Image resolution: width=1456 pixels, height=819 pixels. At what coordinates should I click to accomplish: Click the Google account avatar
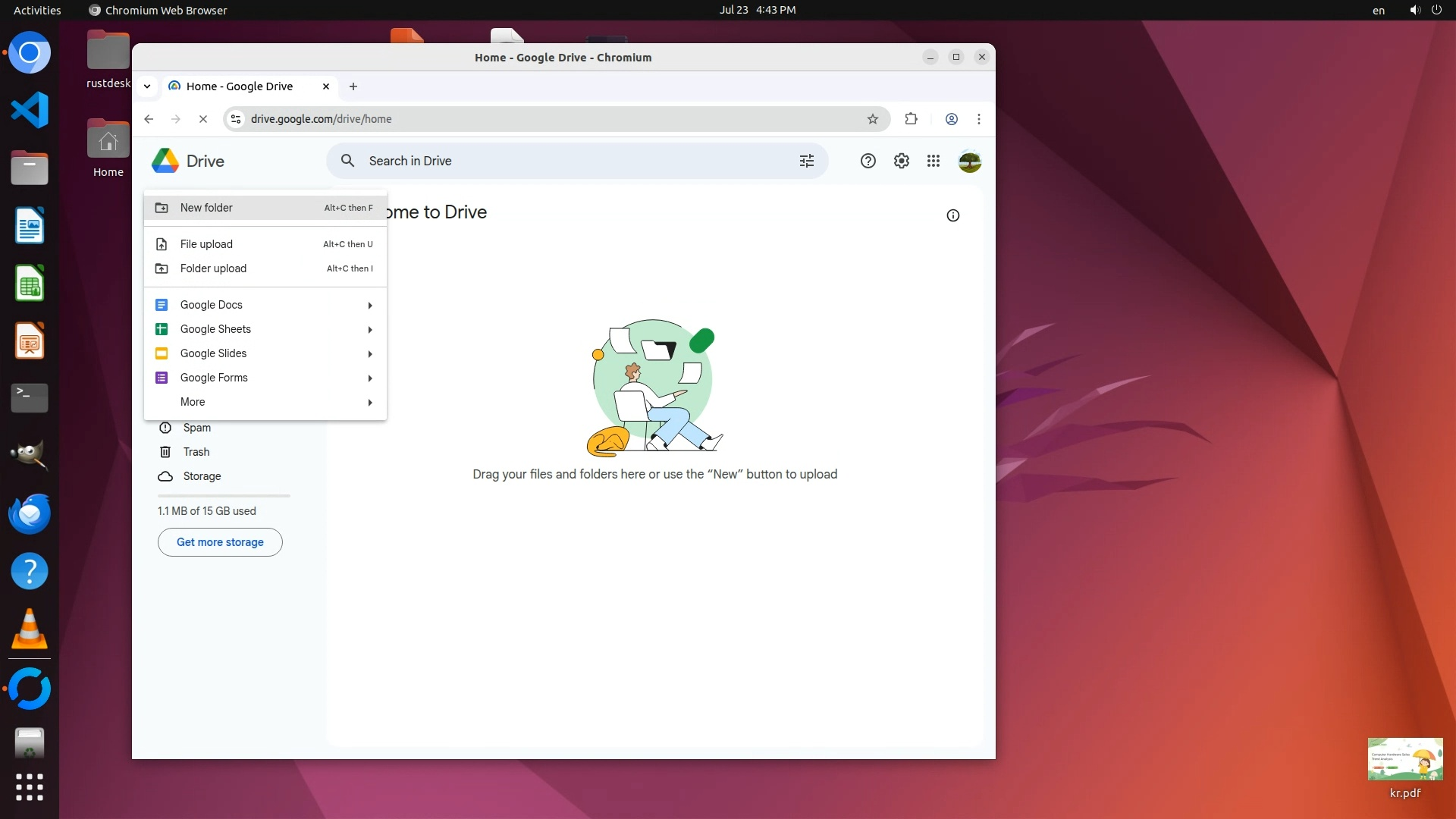click(969, 161)
